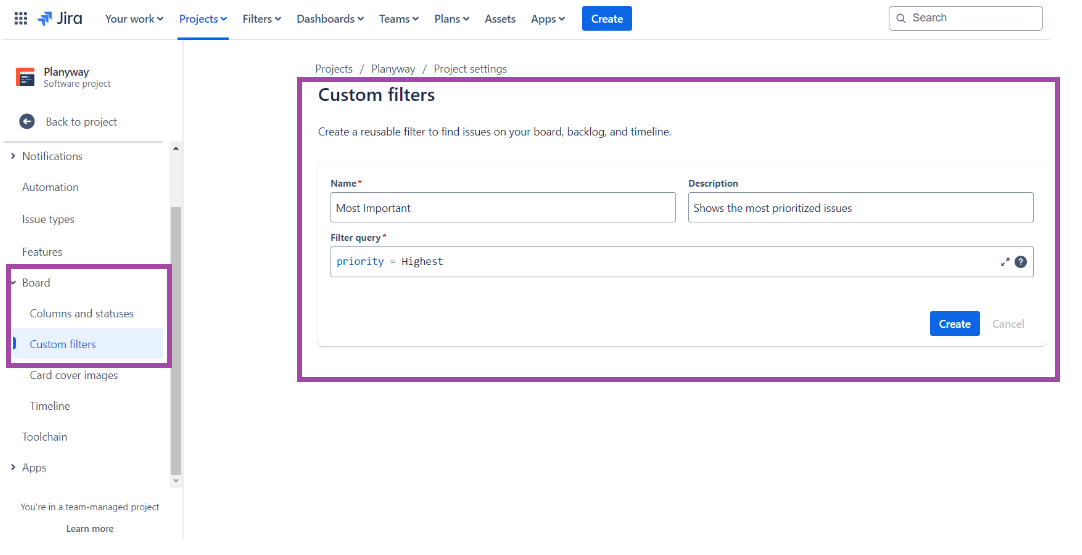This screenshot has height=555, width=1082.
Task: Click the Planyway project avatar icon
Action: 26,77
